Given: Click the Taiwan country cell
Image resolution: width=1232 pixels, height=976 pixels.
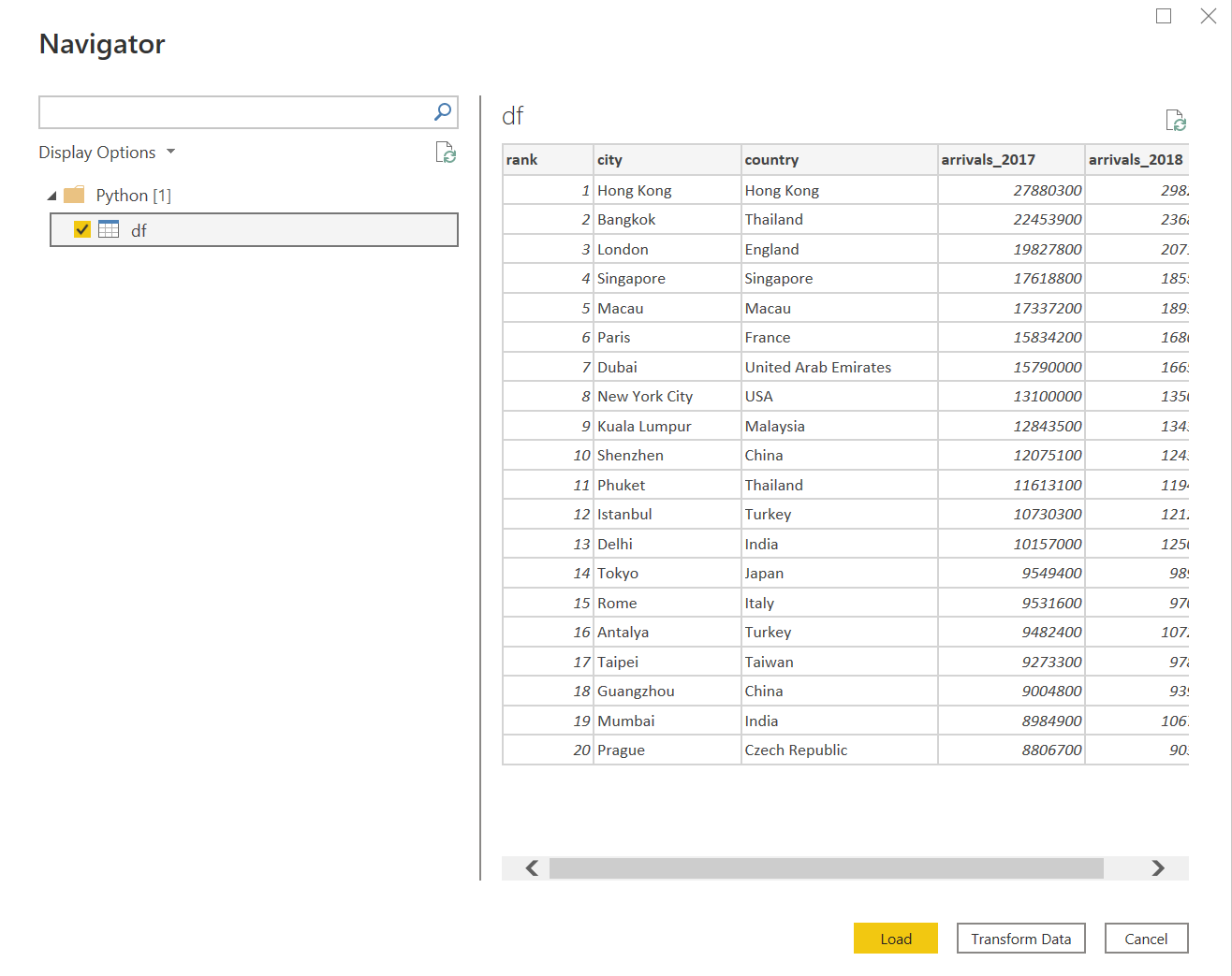Looking at the screenshot, I should [x=840, y=662].
